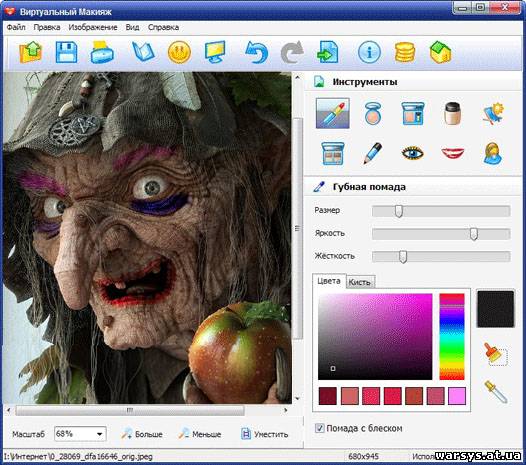This screenshot has width=526, height=465.
Task: Click the undo arrow in toolbar
Action: coord(256,52)
